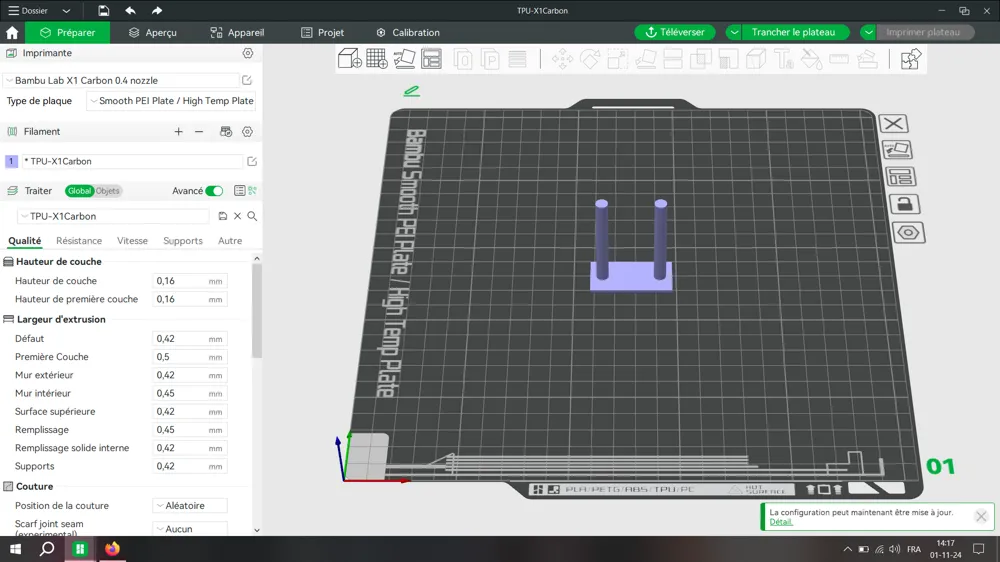This screenshot has width=1000, height=562.
Task: Switch process scope to Objets
Action: [108, 191]
